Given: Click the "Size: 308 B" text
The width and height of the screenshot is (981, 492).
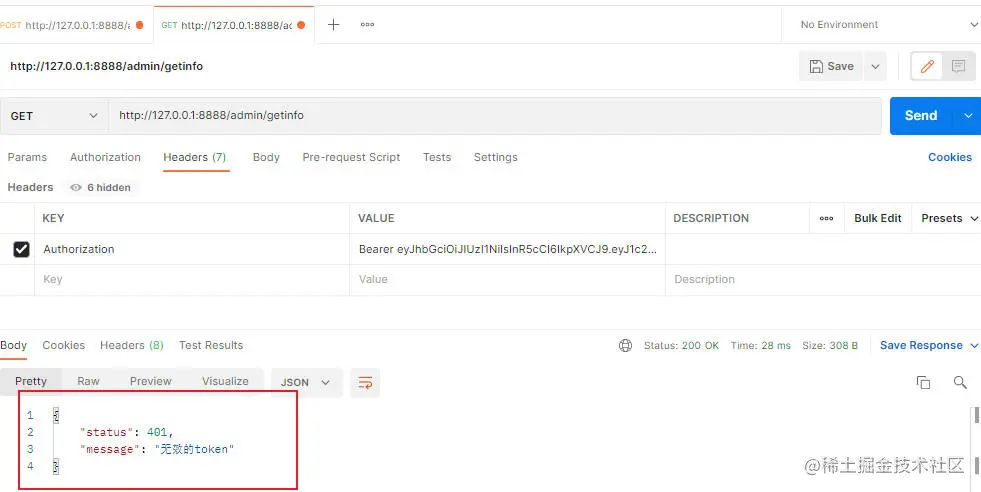Looking at the screenshot, I should click(x=830, y=346).
